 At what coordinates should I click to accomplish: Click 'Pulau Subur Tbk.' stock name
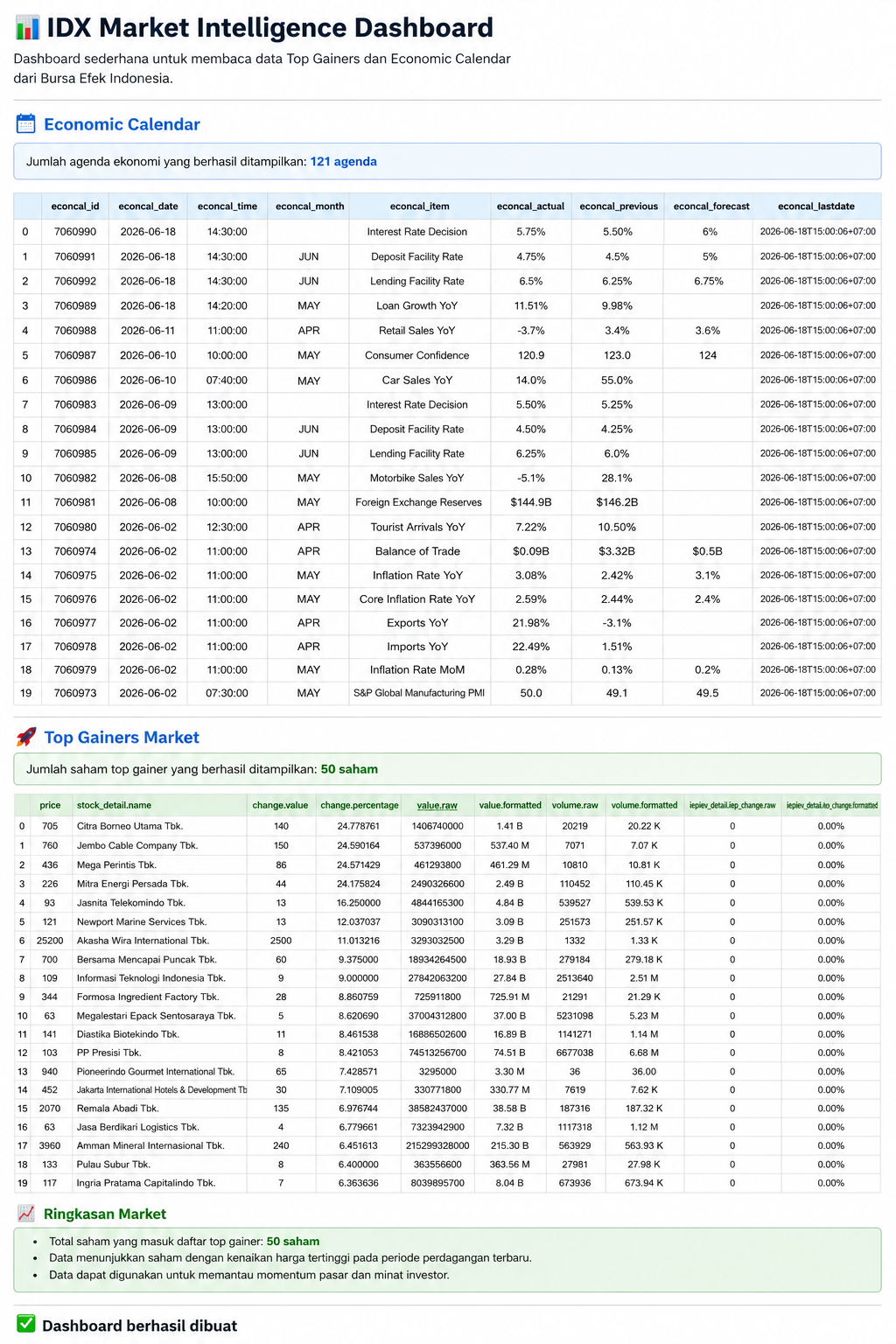click(x=114, y=1165)
